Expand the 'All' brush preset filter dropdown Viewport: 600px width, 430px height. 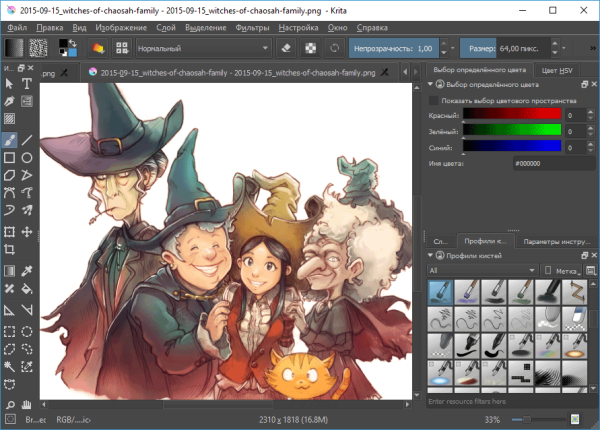(x=480, y=270)
